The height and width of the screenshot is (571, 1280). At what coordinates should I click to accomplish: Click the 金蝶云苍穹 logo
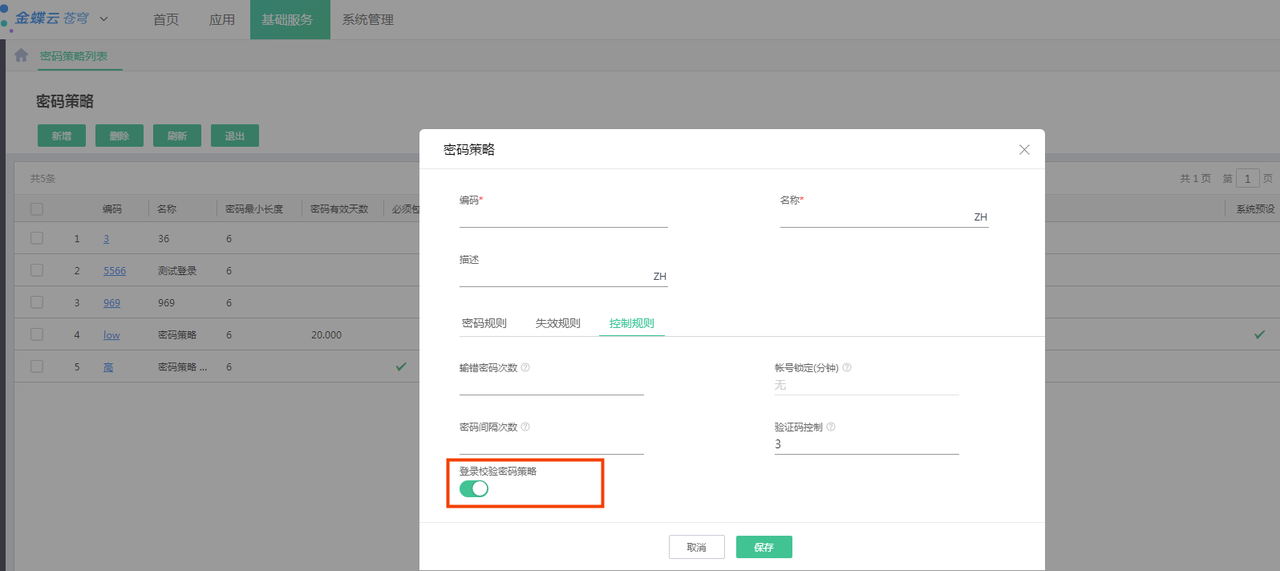pos(51,19)
